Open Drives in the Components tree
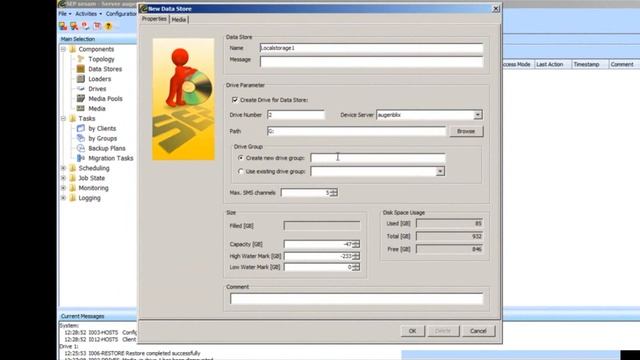This screenshot has width=640, height=360. [97, 89]
